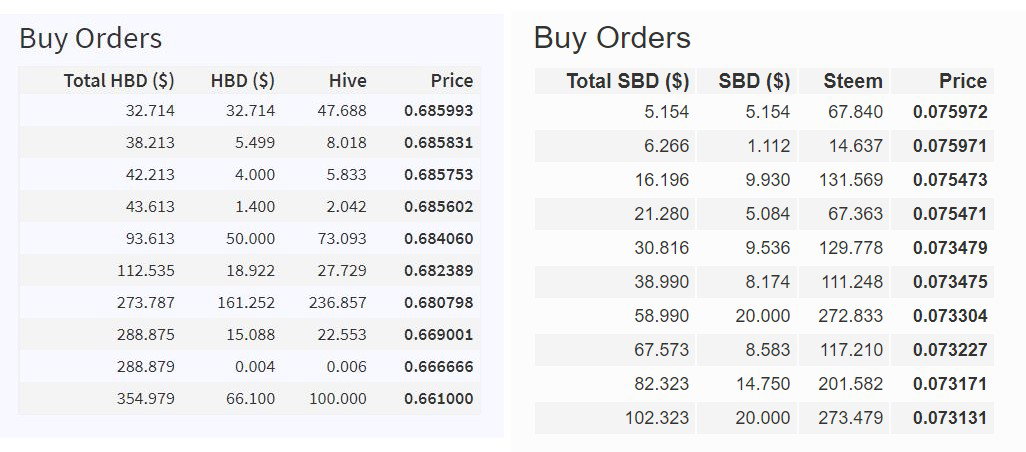Click the Steem order priced 0.075972
The height and width of the screenshot is (452, 1026).
(764, 112)
